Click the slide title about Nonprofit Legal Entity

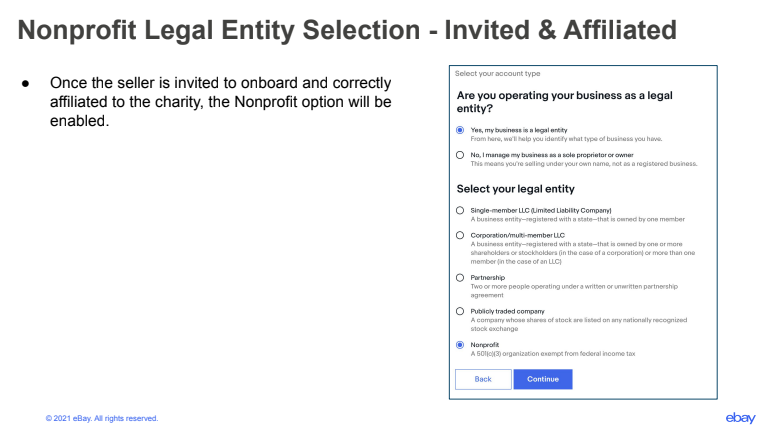[x=347, y=30]
